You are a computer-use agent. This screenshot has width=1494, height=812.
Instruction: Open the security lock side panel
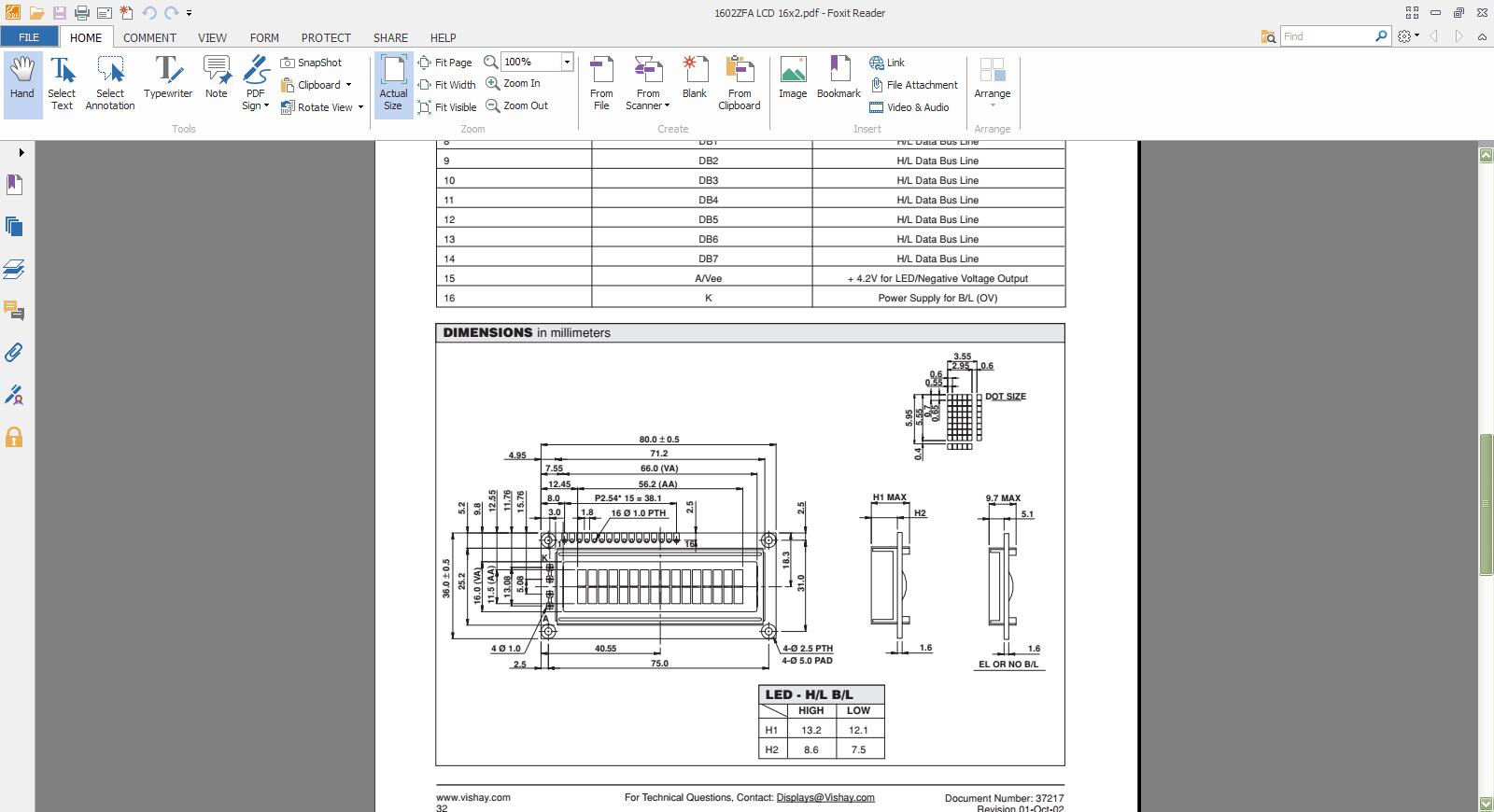pos(14,438)
